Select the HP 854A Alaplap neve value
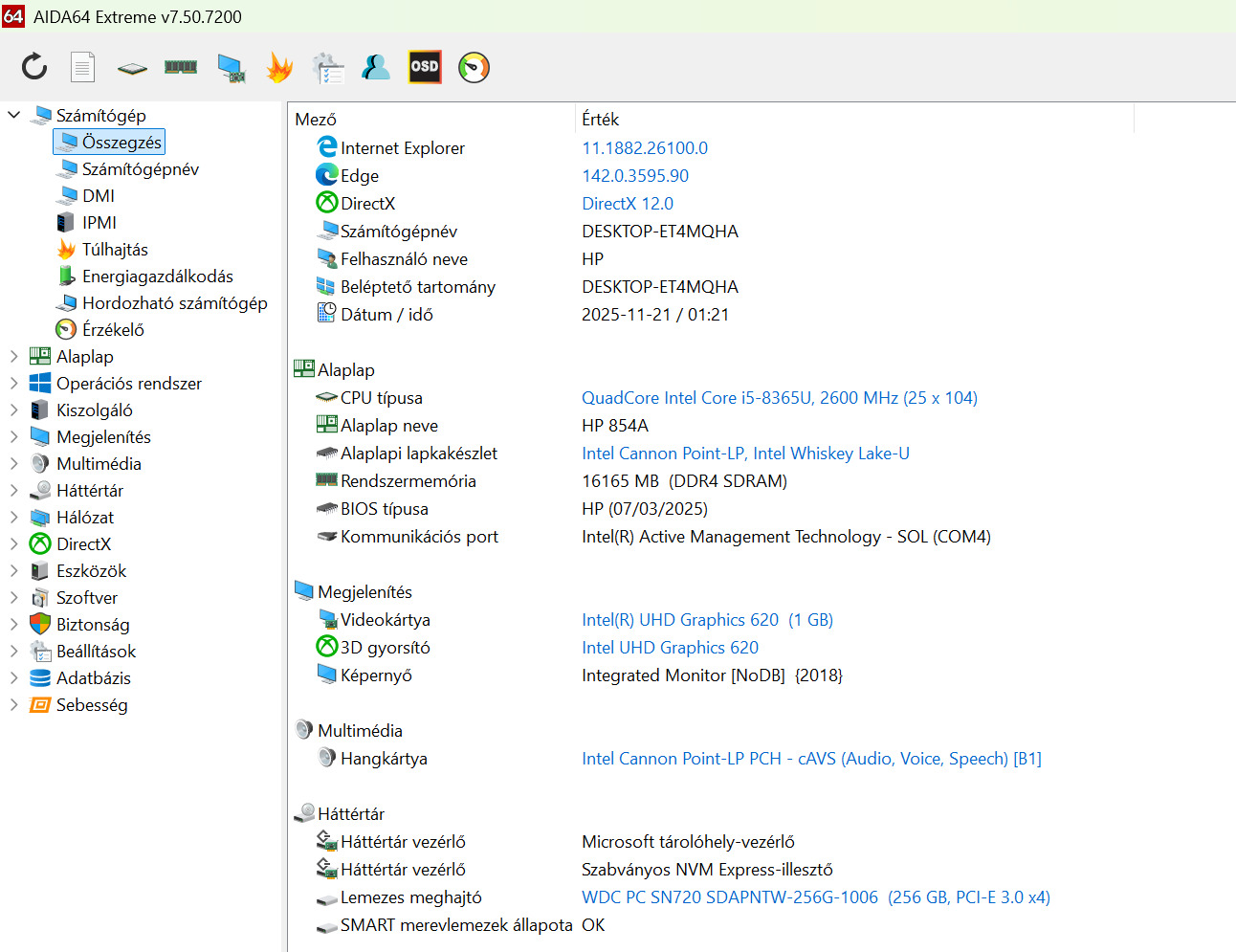1236x952 pixels. pyautogui.click(x=615, y=425)
